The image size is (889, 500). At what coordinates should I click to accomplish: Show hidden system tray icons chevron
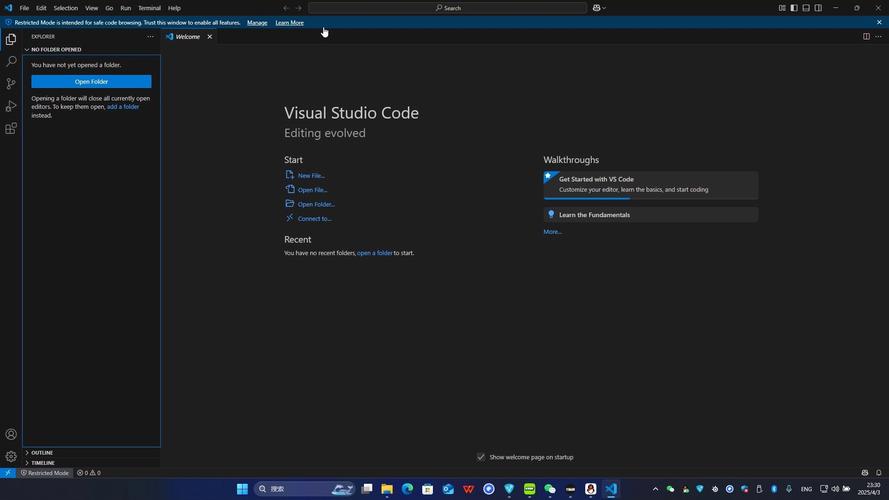click(x=655, y=489)
